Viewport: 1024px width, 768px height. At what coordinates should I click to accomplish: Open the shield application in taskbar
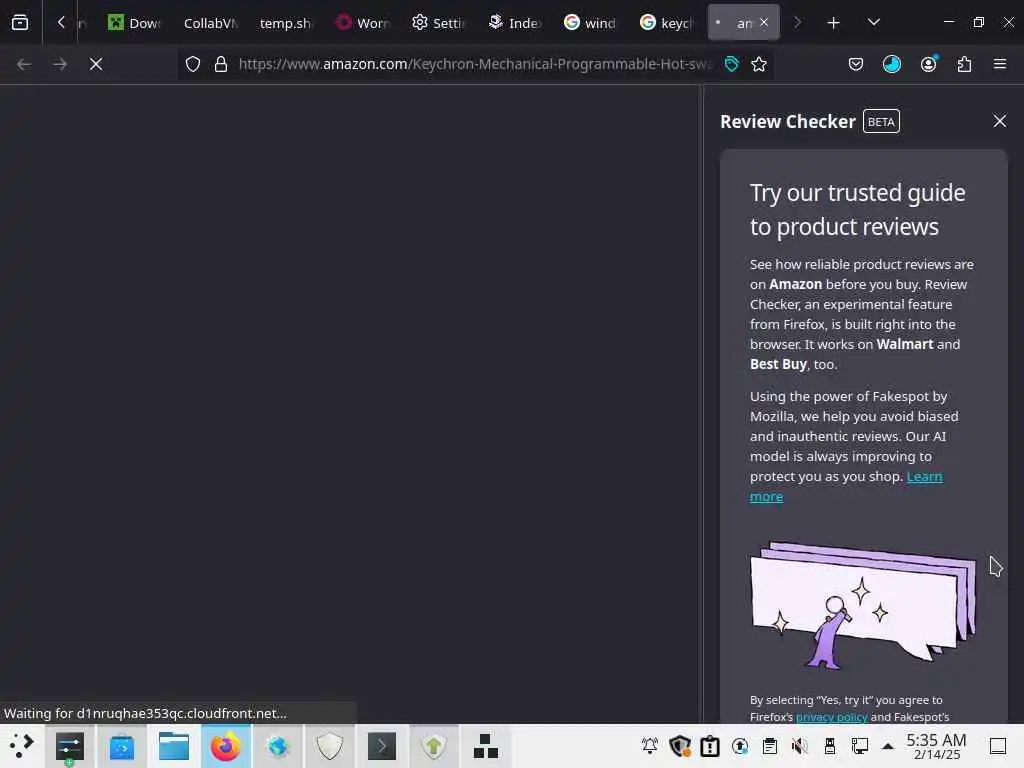coord(330,746)
